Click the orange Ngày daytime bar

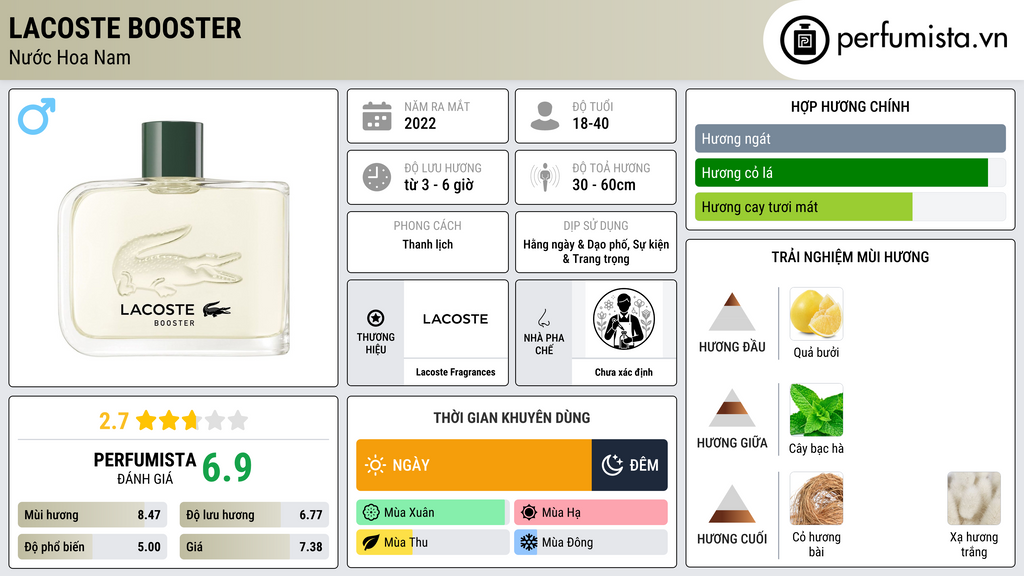[x=474, y=465]
